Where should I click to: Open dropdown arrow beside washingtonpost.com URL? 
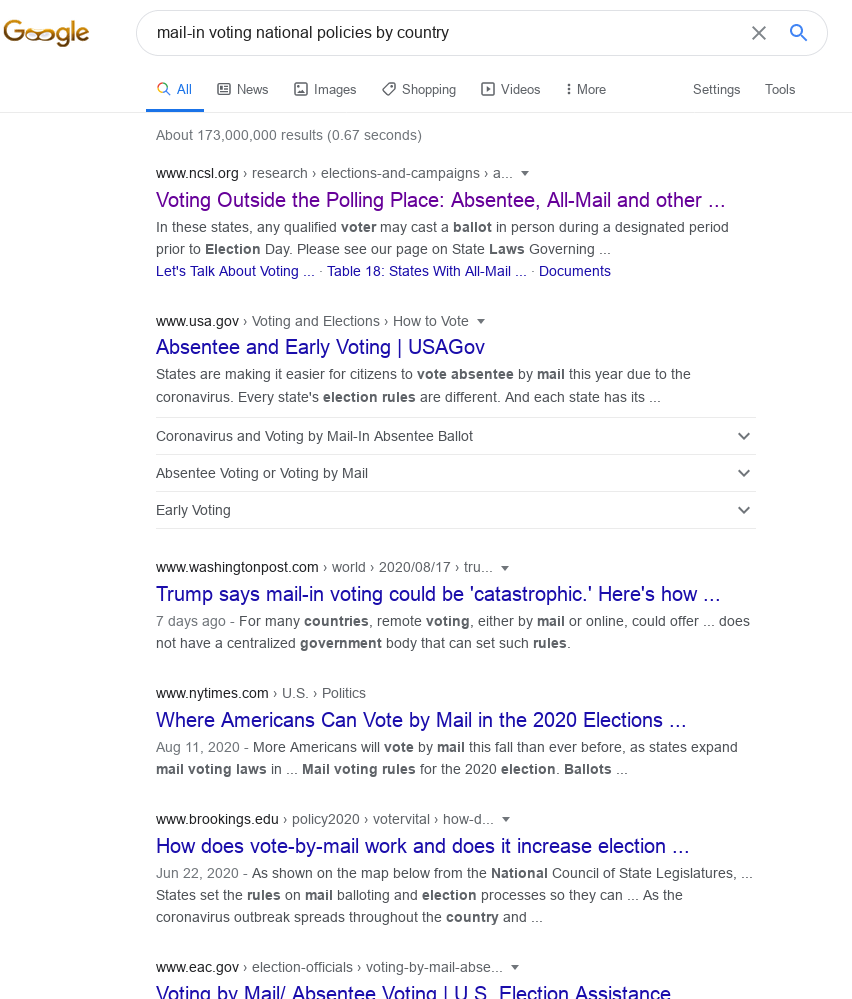coord(505,568)
